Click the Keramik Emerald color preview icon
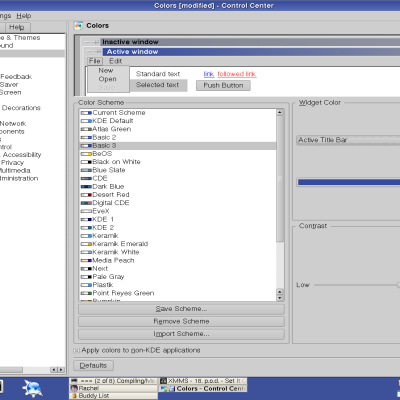The width and height of the screenshot is (400, 400). tap(86, 244)
